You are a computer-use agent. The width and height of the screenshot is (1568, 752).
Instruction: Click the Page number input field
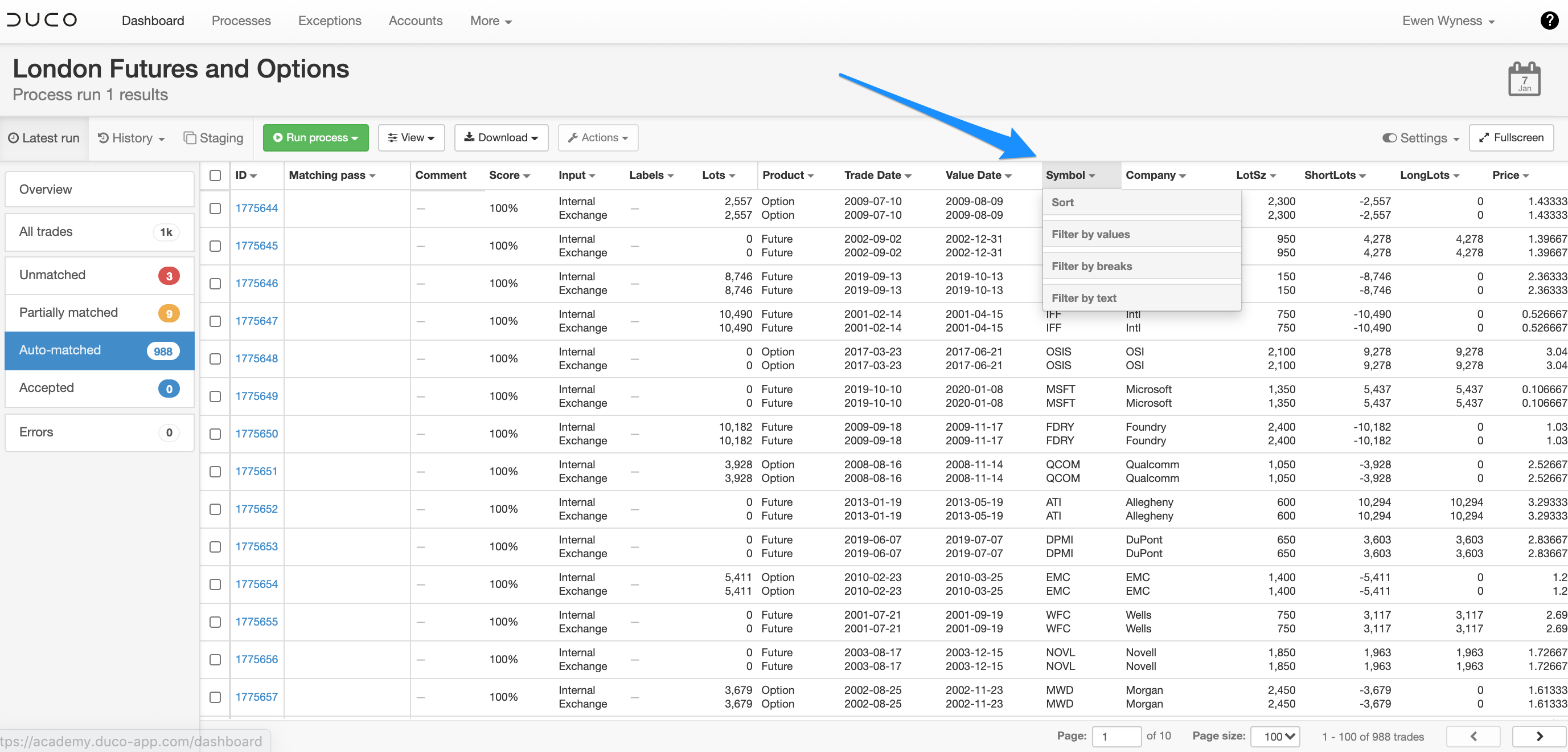tap(1116, 736)
